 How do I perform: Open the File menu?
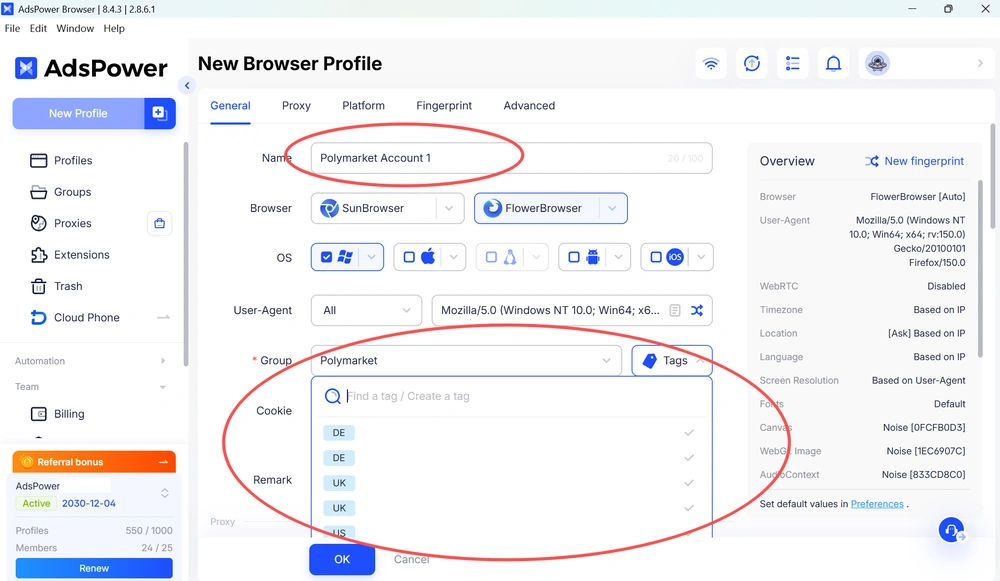pyautogui.click(x=12, y=28)
